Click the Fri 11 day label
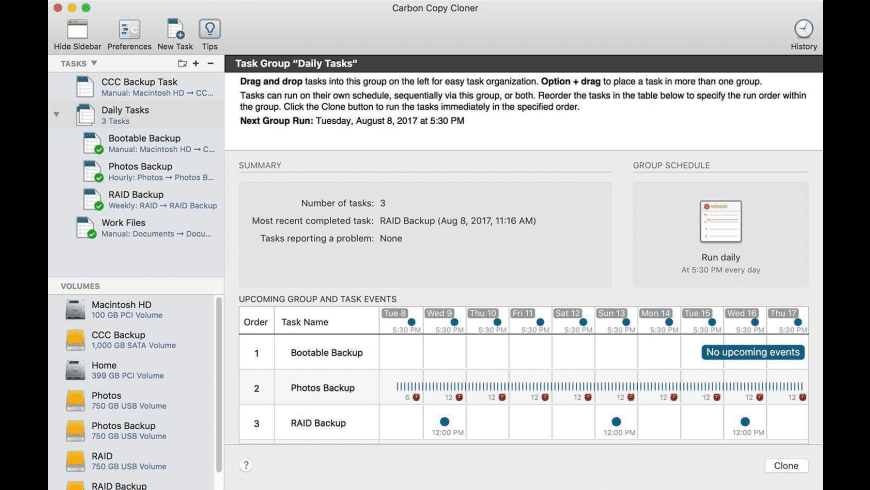The height and width of the screenshot is (490, 870). click(523, 313)
